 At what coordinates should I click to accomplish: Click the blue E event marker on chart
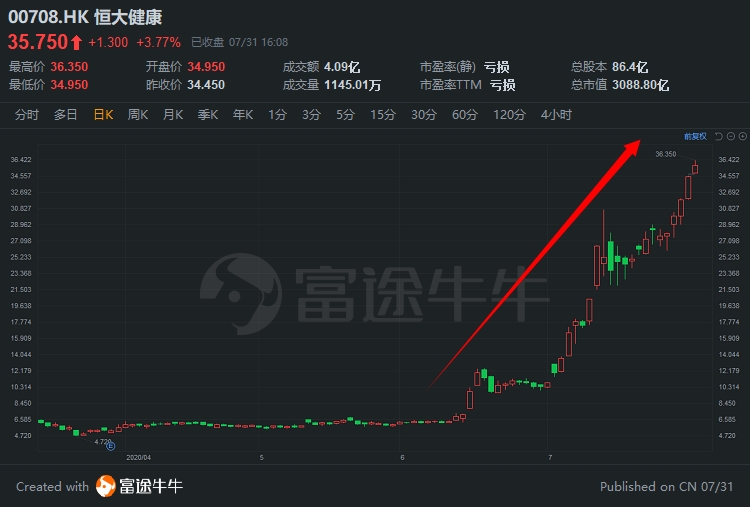pyautogui.click(x=110, y=446)
